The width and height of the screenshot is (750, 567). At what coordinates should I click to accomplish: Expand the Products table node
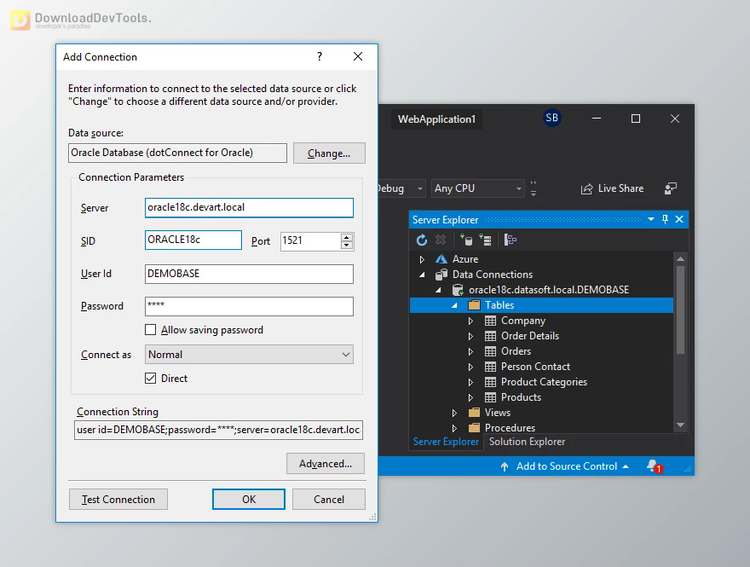471,397
